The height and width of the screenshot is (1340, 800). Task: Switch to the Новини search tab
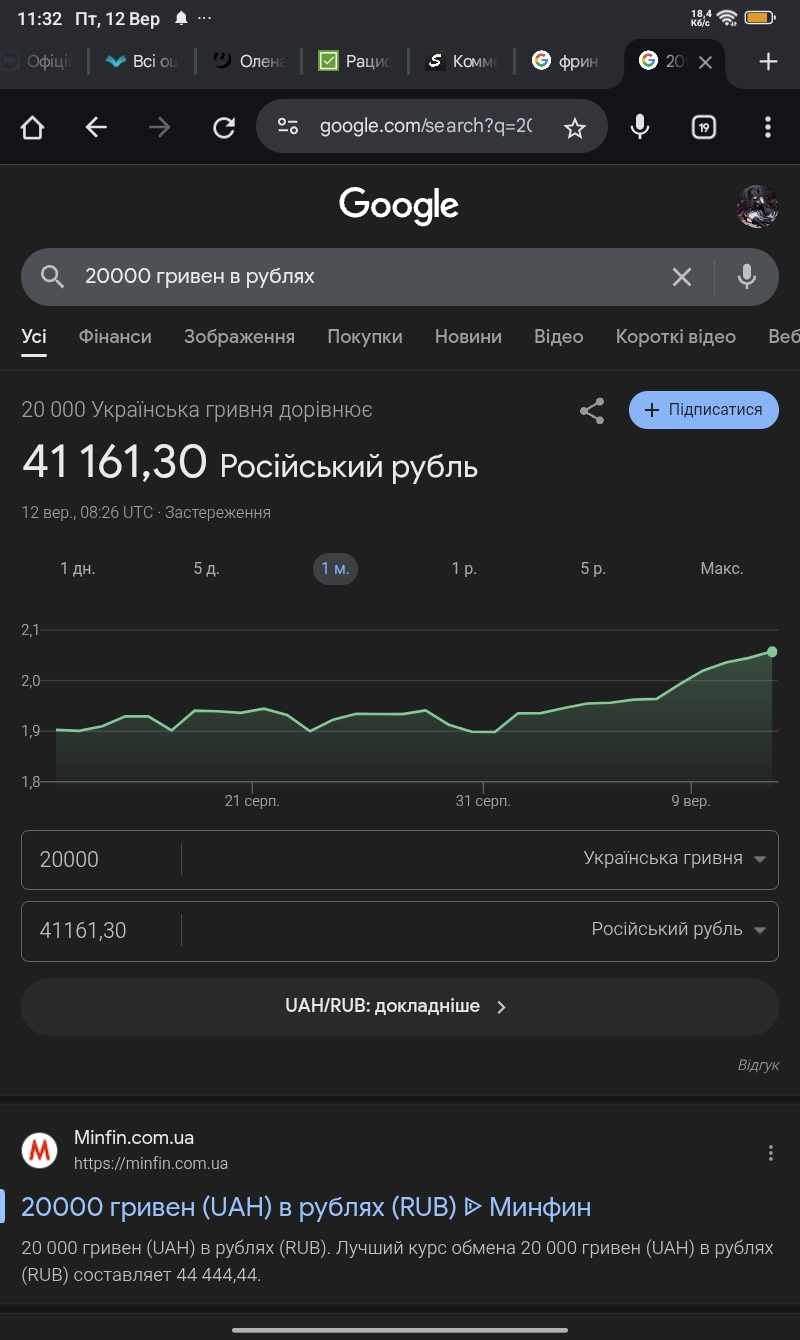coord(468,337)
